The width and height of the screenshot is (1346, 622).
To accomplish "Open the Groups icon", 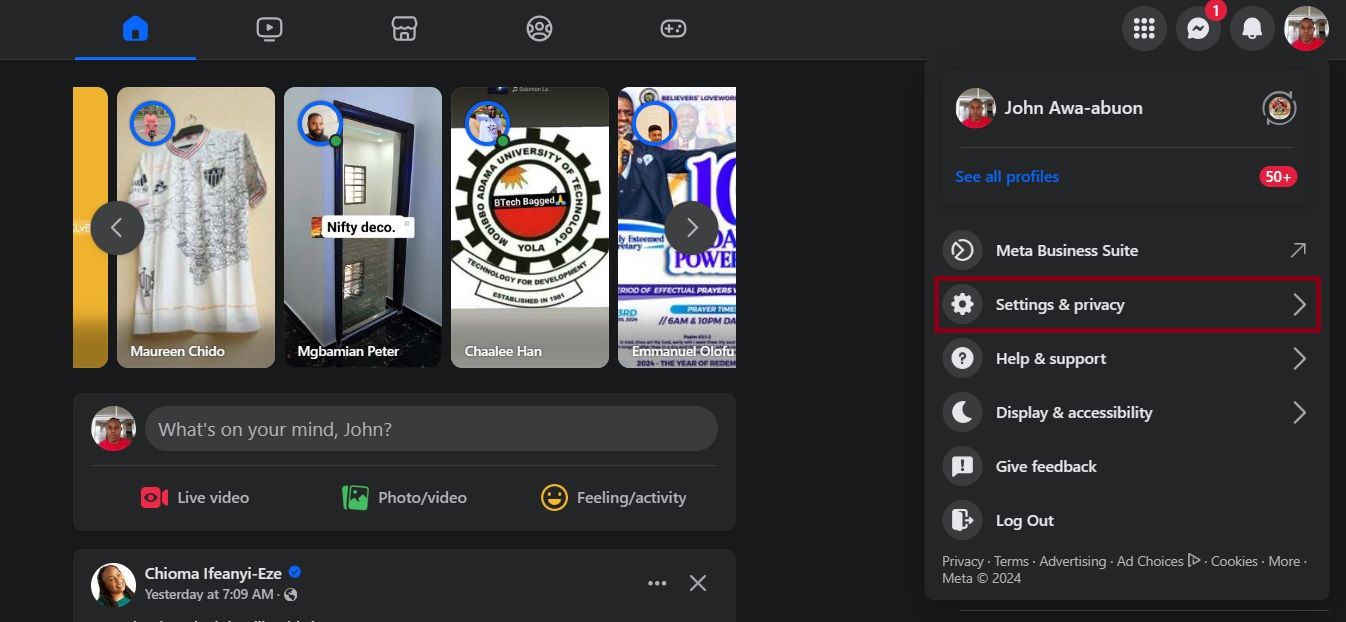I will [x=540, y=29].
